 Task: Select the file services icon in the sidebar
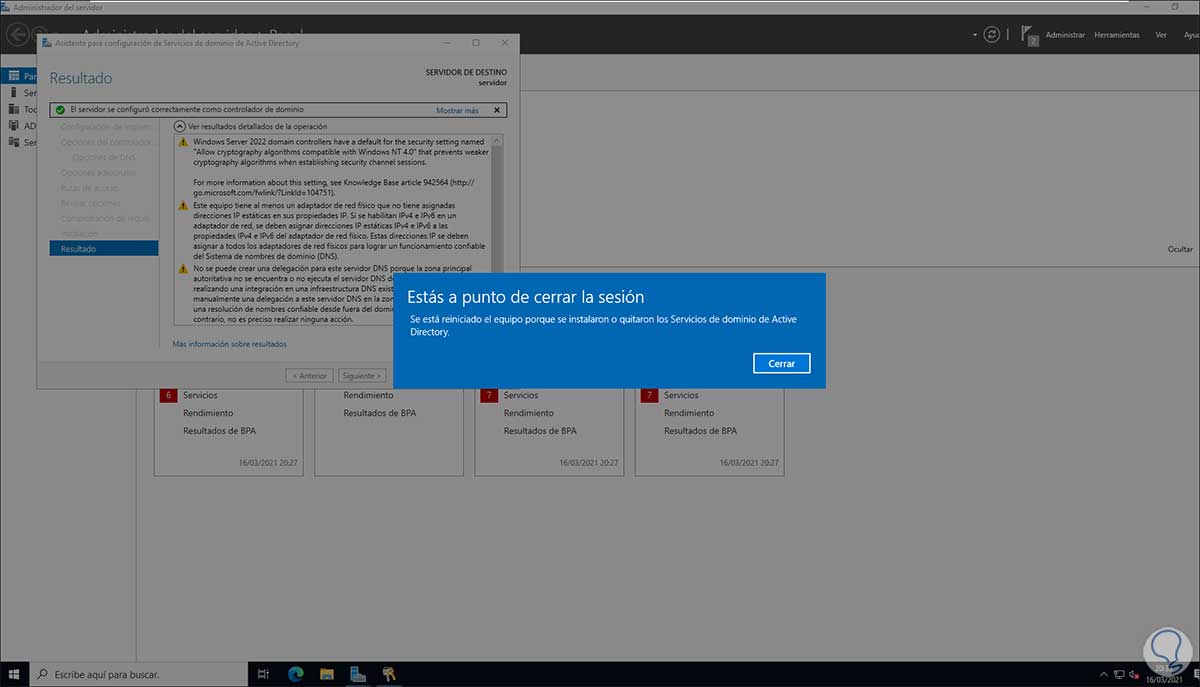(13, 142)
